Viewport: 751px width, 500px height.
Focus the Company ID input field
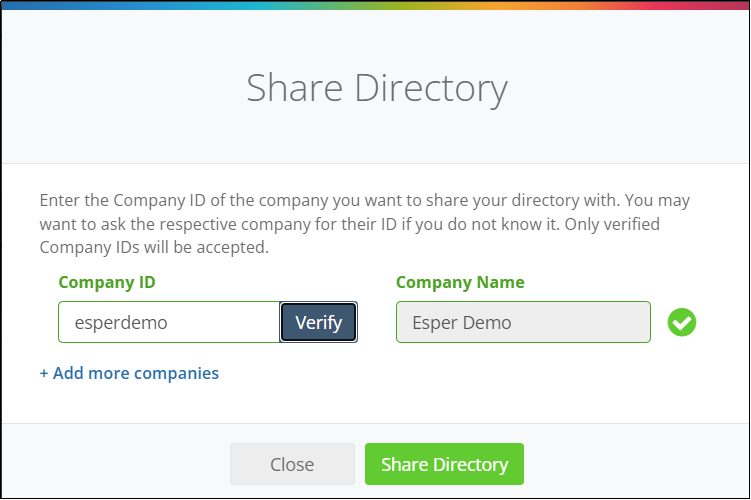click(169, 322)
